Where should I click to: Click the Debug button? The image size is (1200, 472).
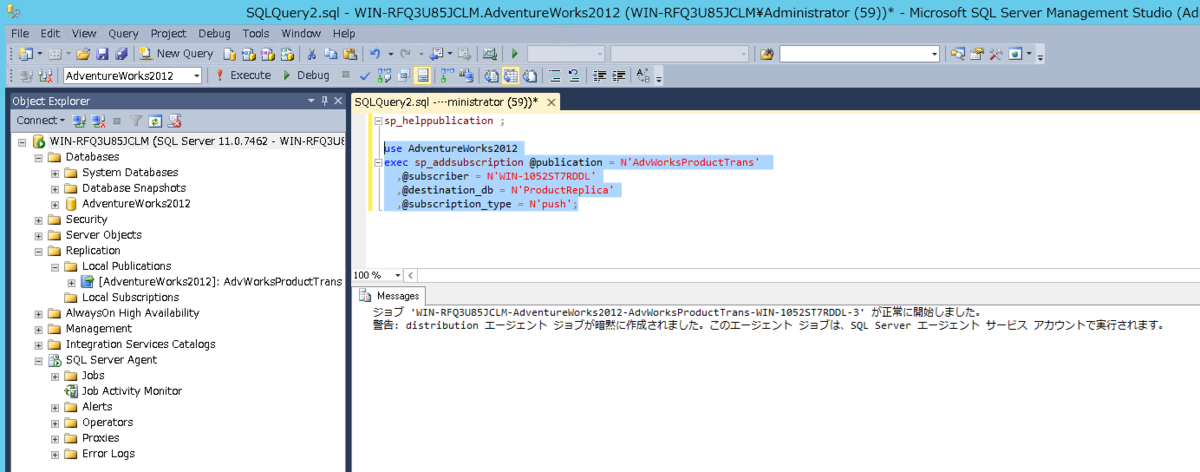[306, 75]
